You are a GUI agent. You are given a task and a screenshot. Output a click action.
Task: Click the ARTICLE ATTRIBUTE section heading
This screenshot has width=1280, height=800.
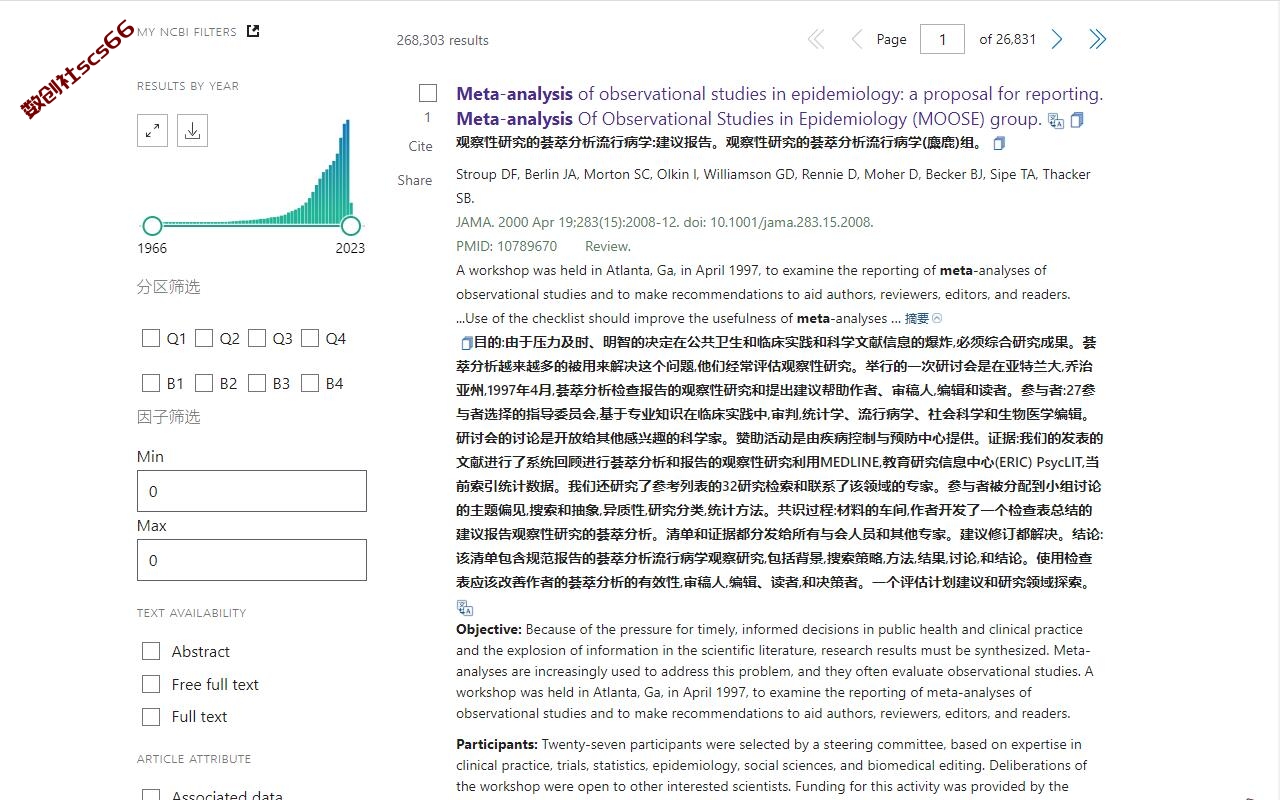(x=194, y=759)
